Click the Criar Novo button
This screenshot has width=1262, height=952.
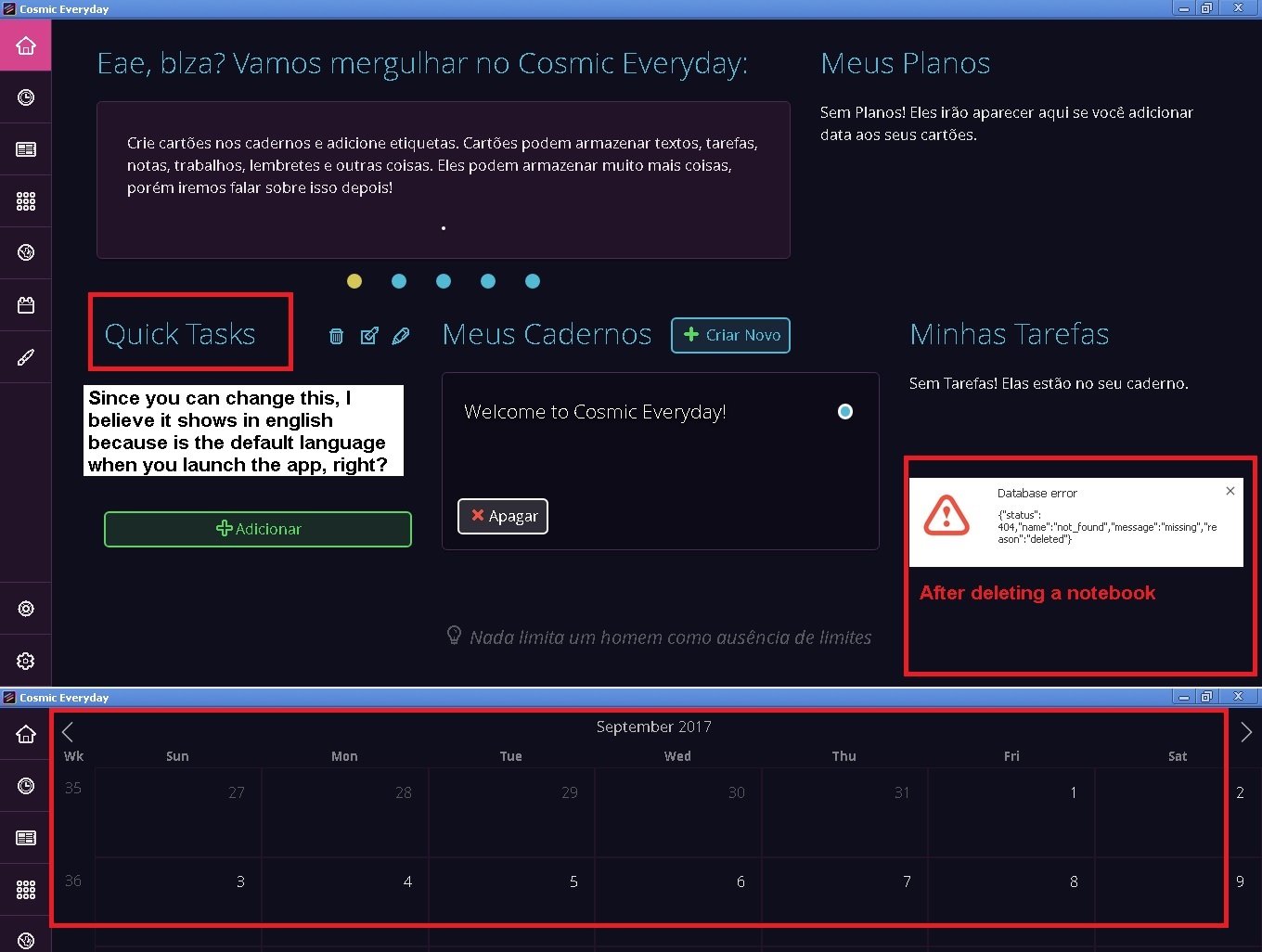click(731, 335)
